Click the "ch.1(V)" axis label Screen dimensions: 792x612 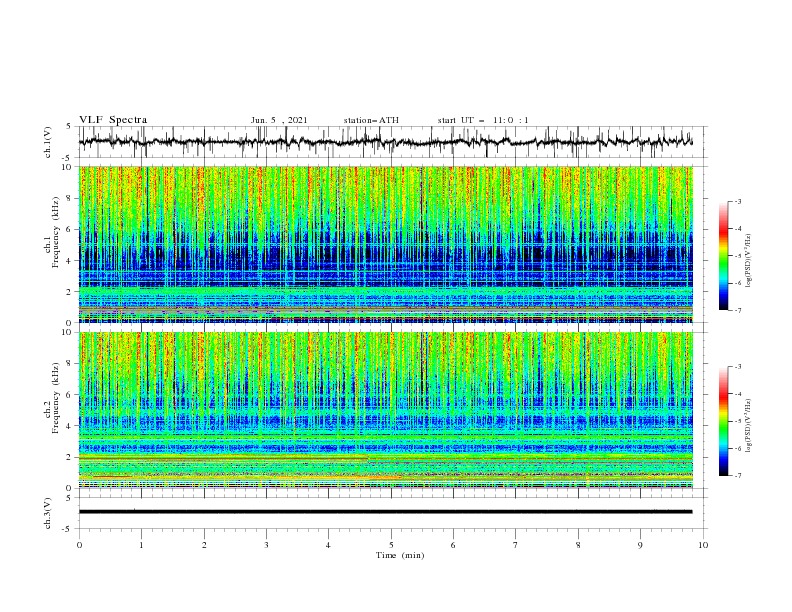coord(48,142)
